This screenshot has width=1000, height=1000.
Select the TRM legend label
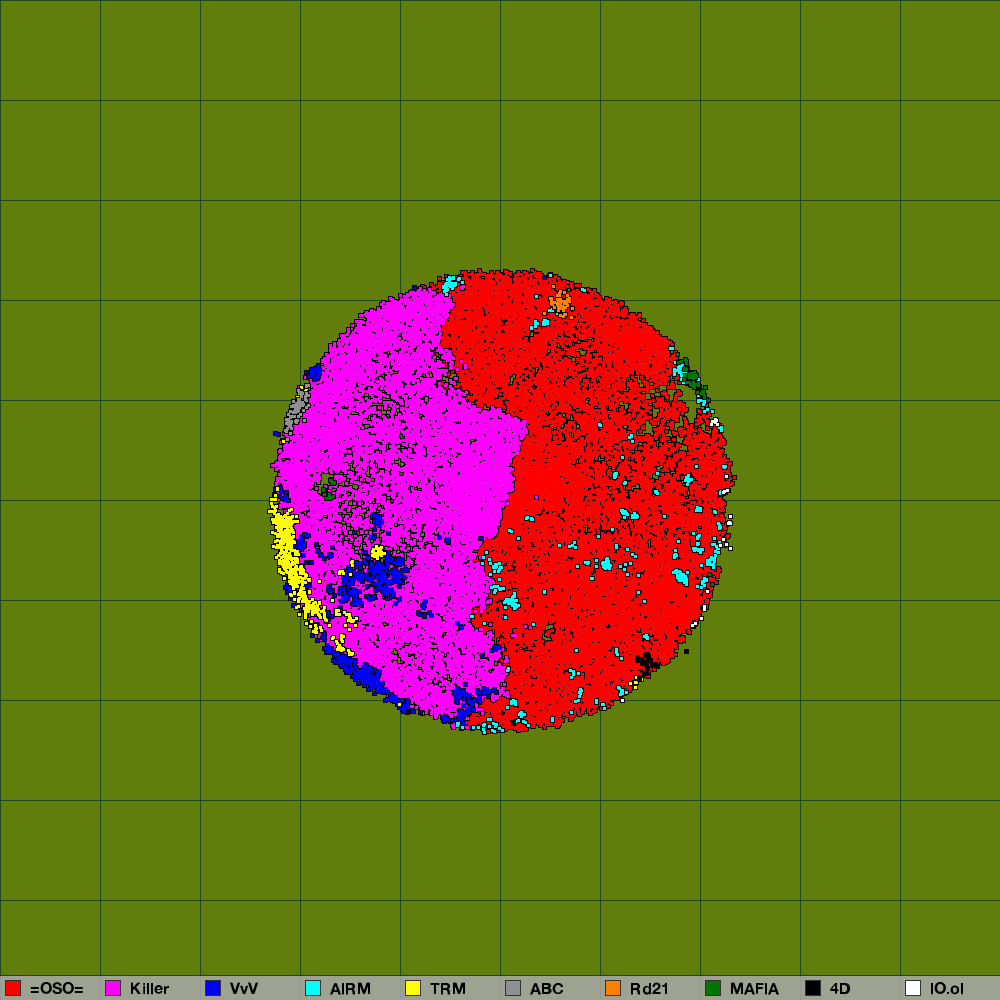click(x=448, y=989)
